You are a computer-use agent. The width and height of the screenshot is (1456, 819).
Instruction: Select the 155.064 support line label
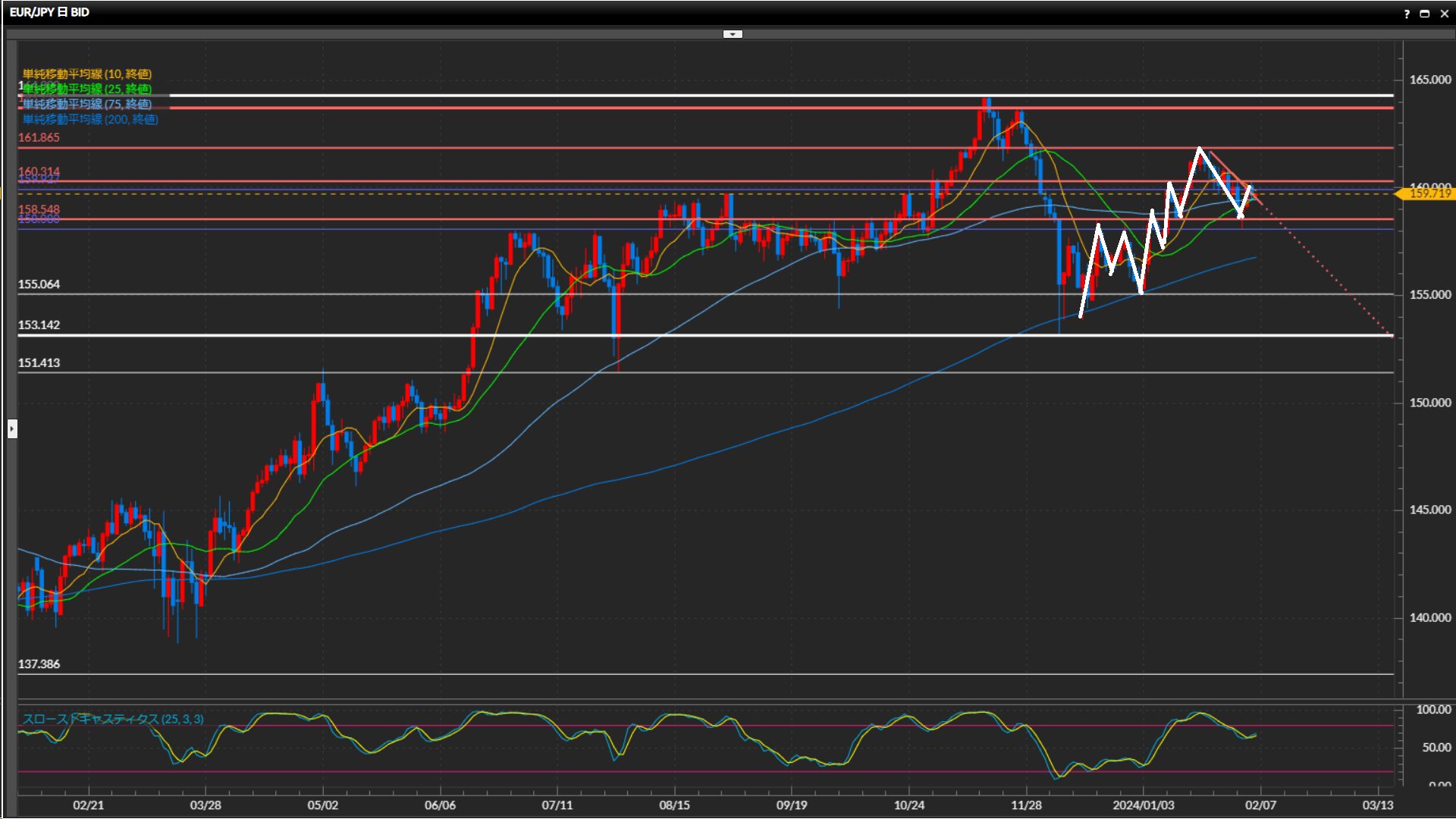click(x=39, y=284)
